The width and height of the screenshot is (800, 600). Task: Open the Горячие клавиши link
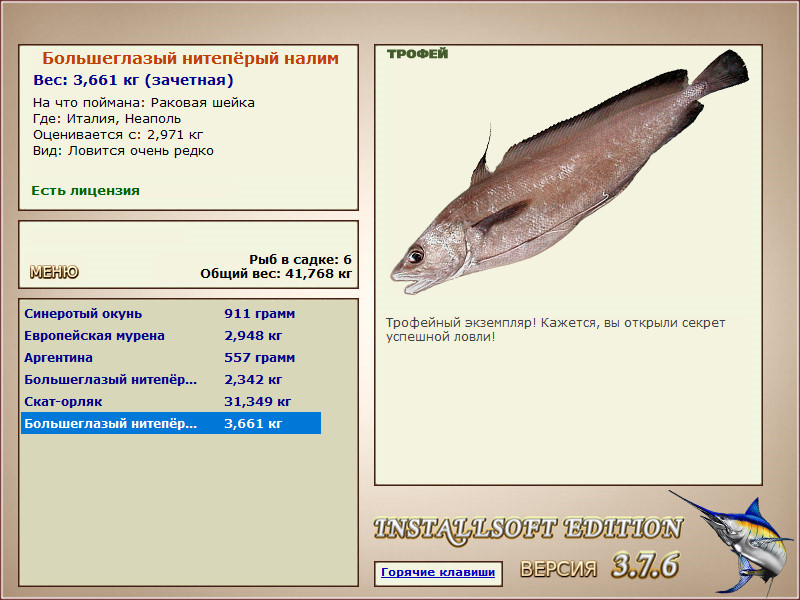(x=438, y=572)
